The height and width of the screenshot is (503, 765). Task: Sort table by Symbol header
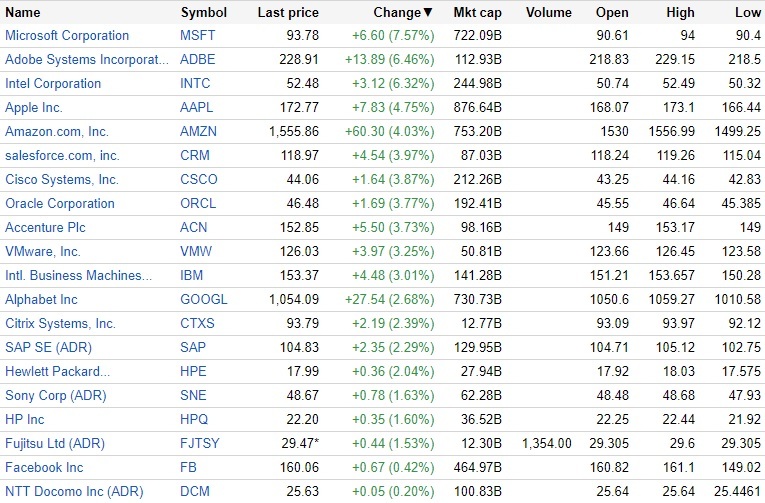click(x=203, y=13)
